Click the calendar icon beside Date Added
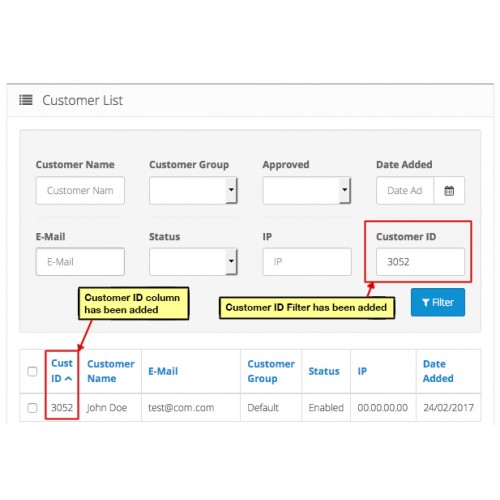Screen dimensions: 500x500 [449, 191]
